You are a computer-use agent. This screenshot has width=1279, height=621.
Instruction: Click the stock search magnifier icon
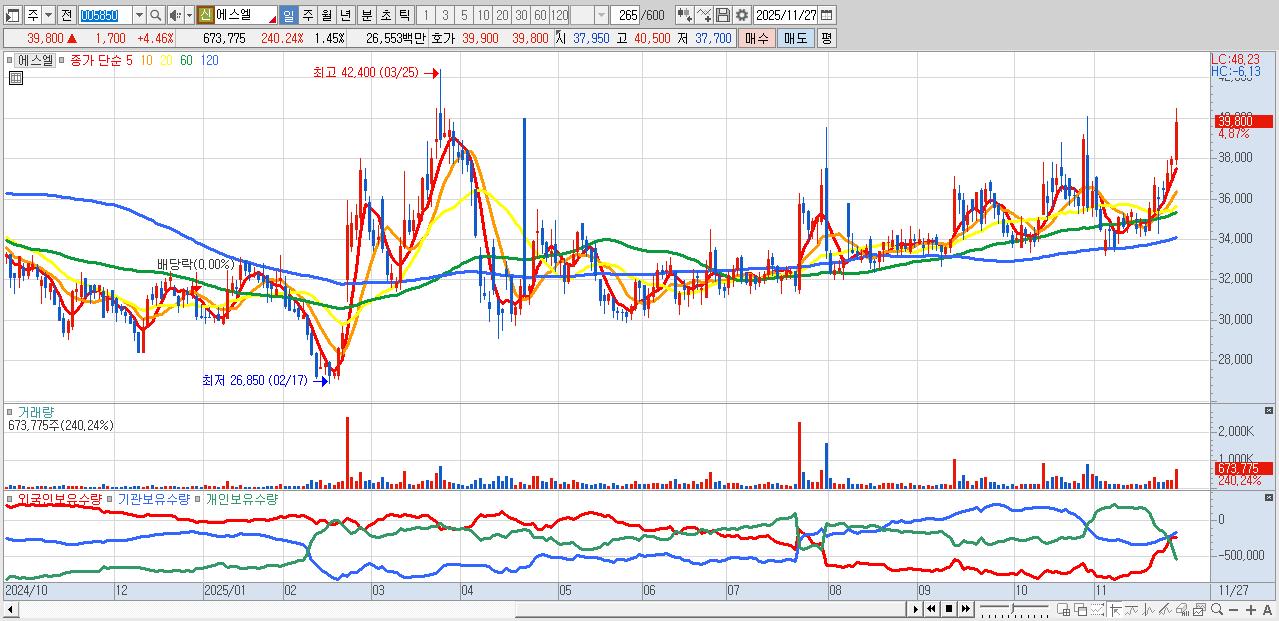tap(156, 15)
